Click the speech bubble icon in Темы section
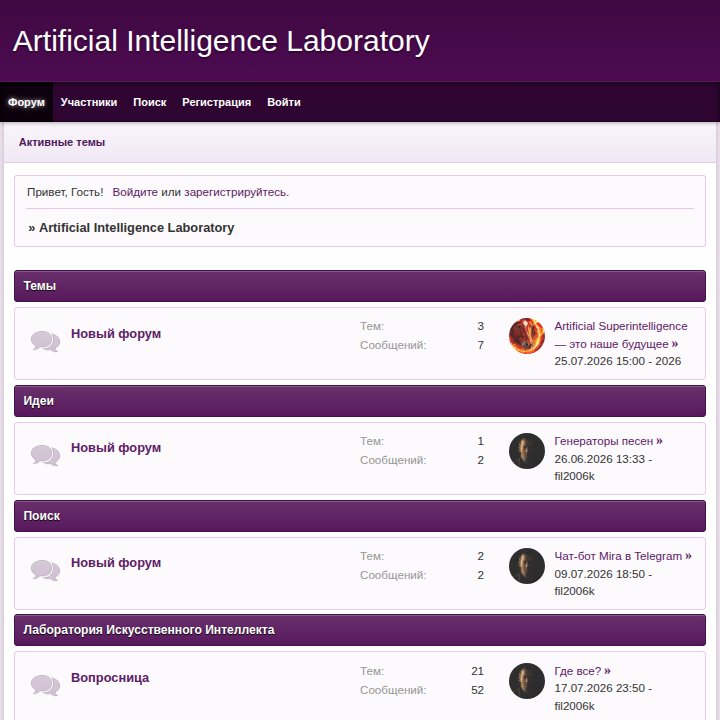The height and width of the screenshot is (720, 720). [45, 341]
